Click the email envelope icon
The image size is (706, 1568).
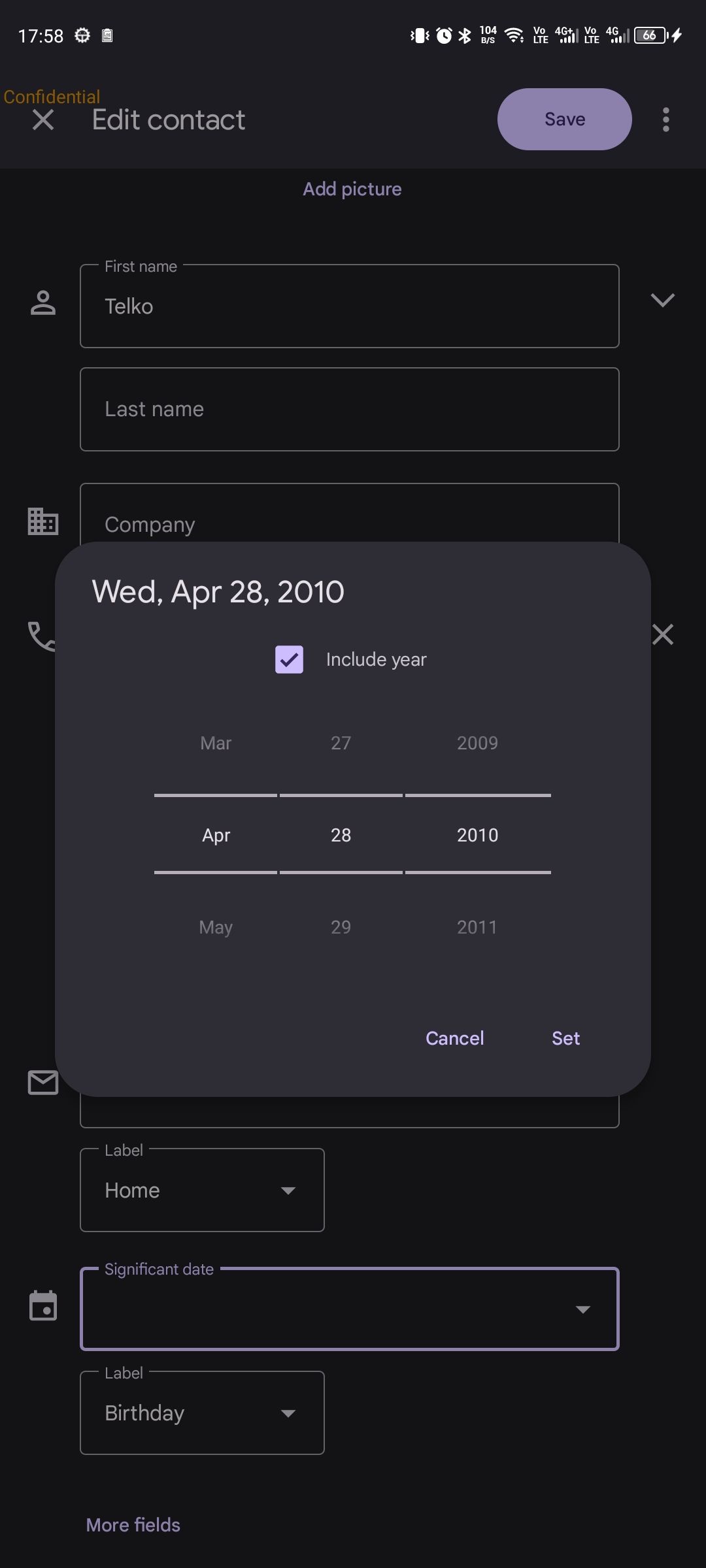(42, 1081)
